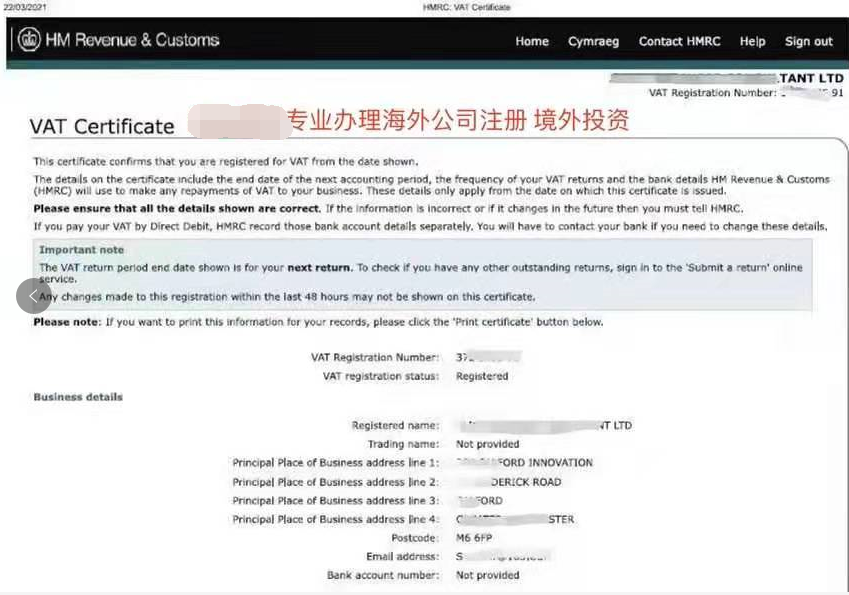849x595 pixels.
Task: Click the Bank account number Not provided value
Action: pyautogui.click(x=487, y=575)
